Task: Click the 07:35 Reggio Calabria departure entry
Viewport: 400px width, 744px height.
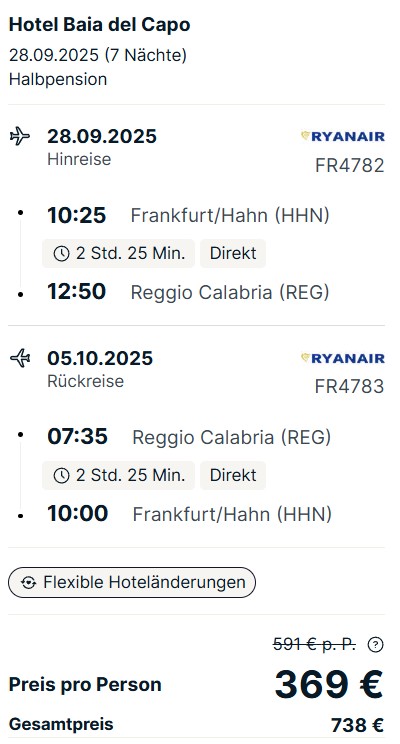Action: pos(189,437)
